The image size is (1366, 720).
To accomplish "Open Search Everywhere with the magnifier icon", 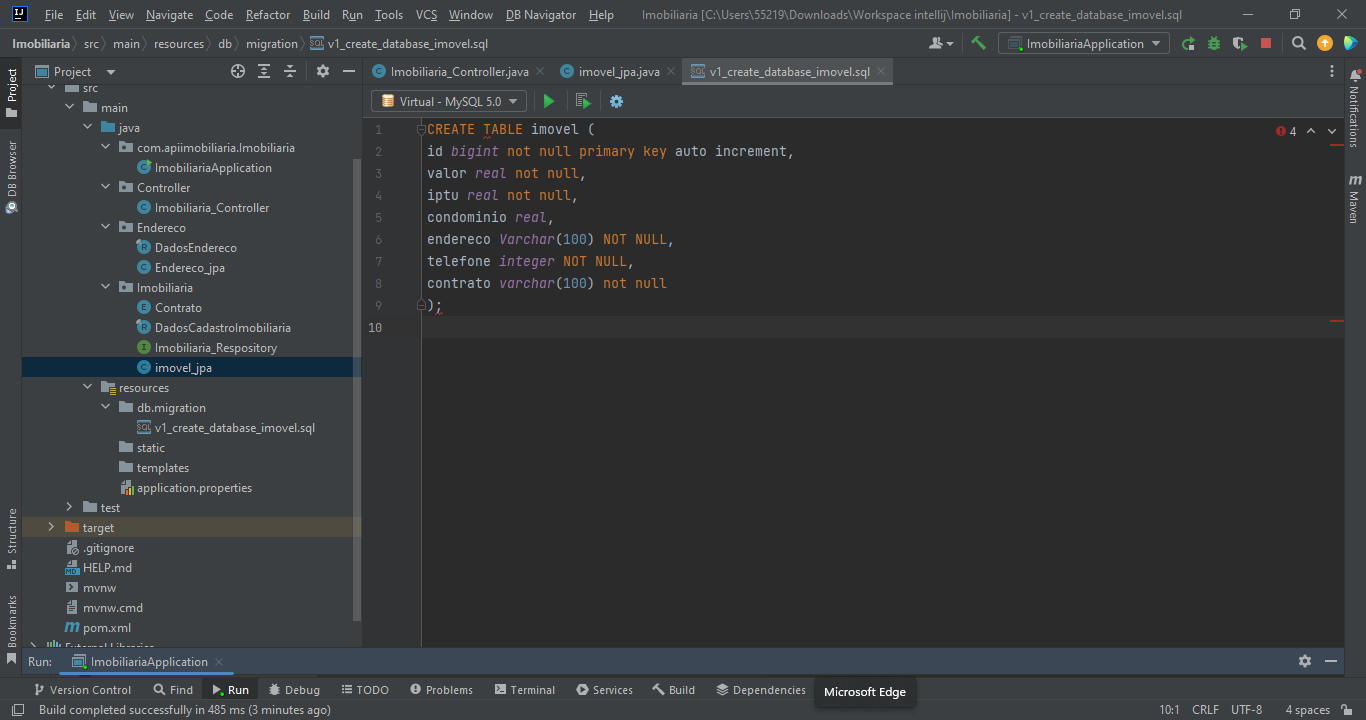I will pyautogui.click(x=1298, y=43).
